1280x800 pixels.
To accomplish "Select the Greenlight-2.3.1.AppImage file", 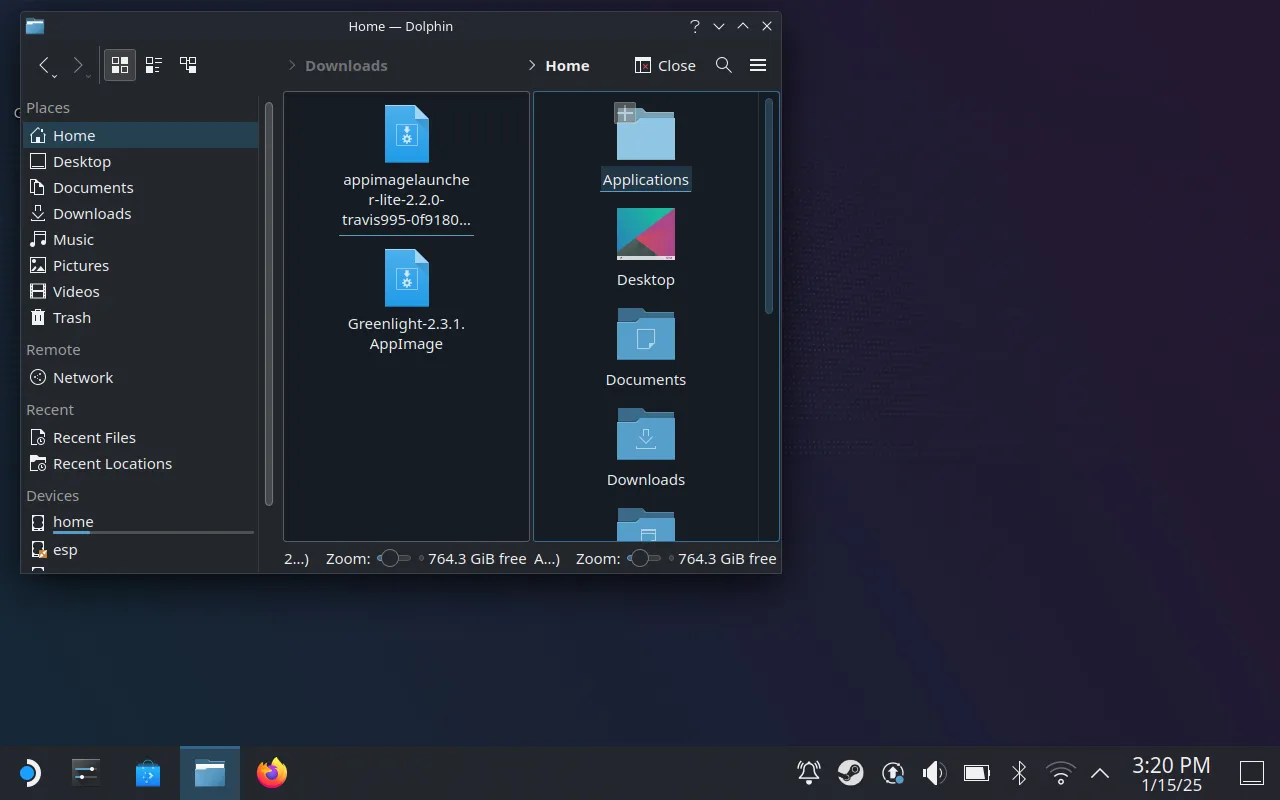I will pyautogui.click(x=406, y=278).
